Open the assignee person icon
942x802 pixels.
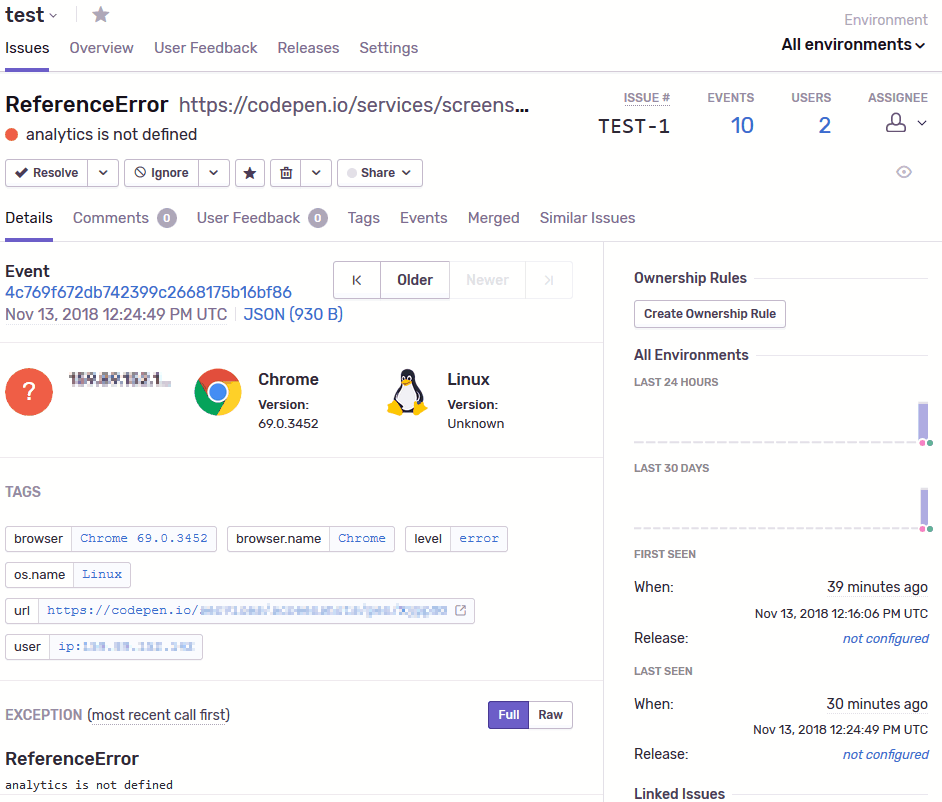[x=897, y=123]
